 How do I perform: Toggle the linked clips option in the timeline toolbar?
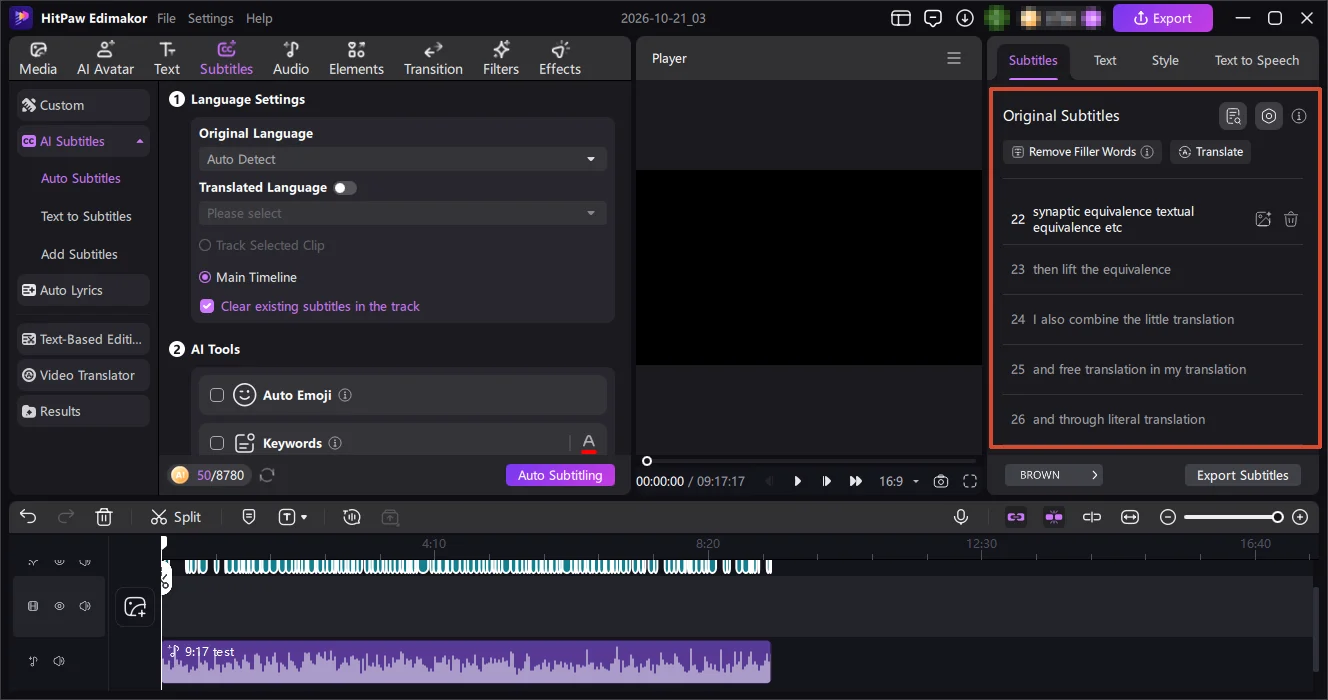point(1016,517)
